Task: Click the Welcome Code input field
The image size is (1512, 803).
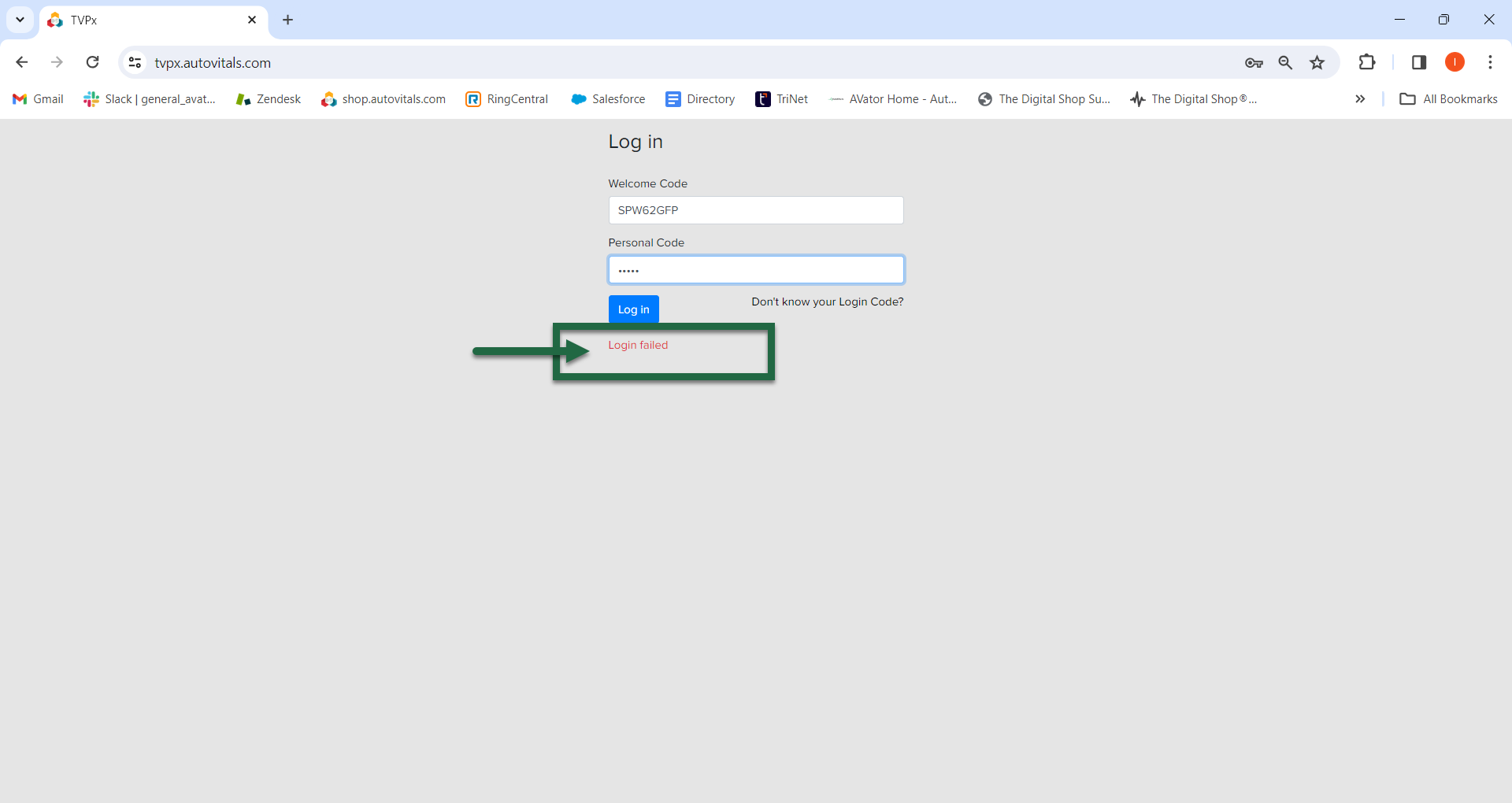Action: (x=756, y=210)
